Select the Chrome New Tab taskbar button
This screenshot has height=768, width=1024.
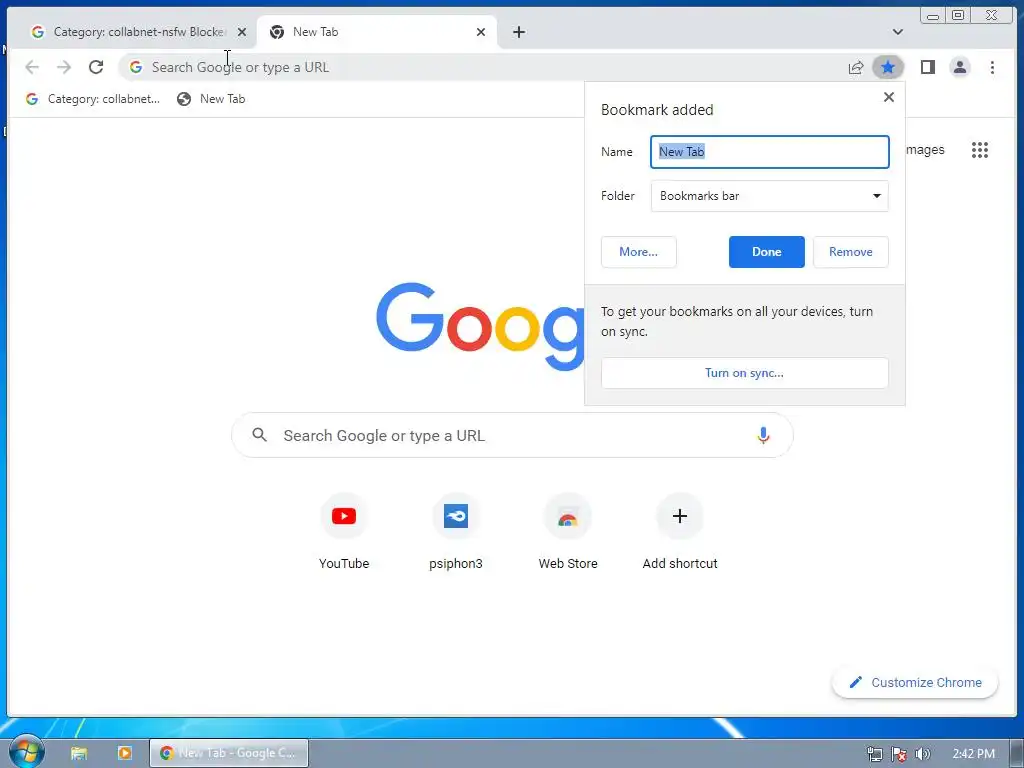click(229, 753)
